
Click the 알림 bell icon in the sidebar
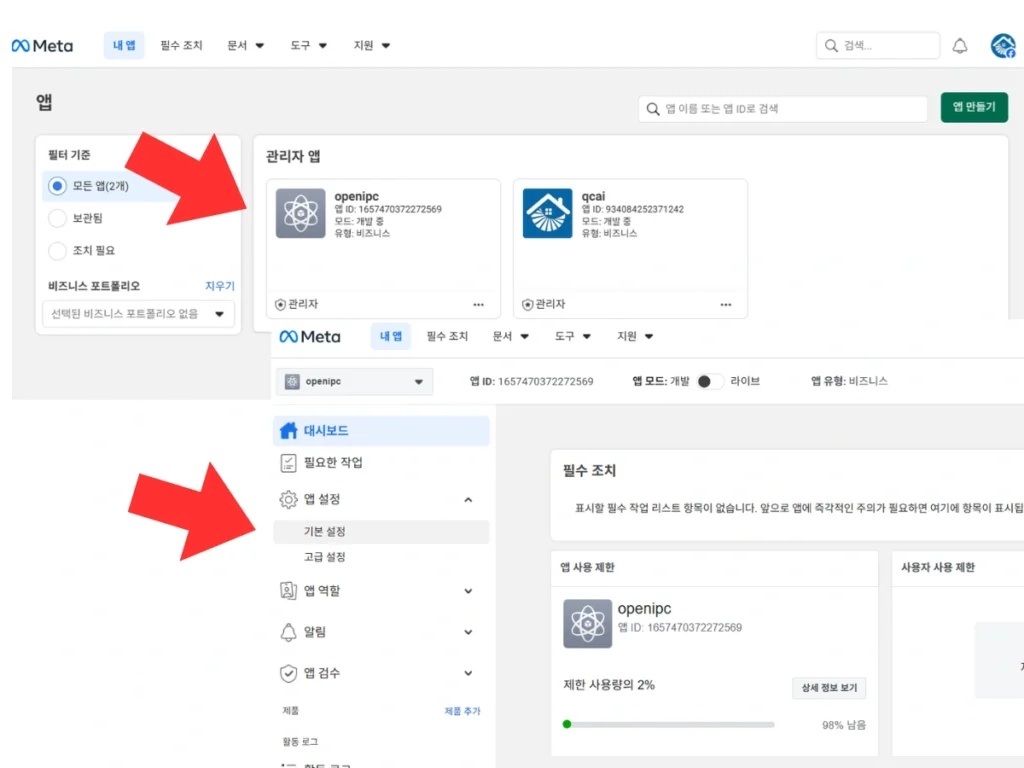(288, 632)
